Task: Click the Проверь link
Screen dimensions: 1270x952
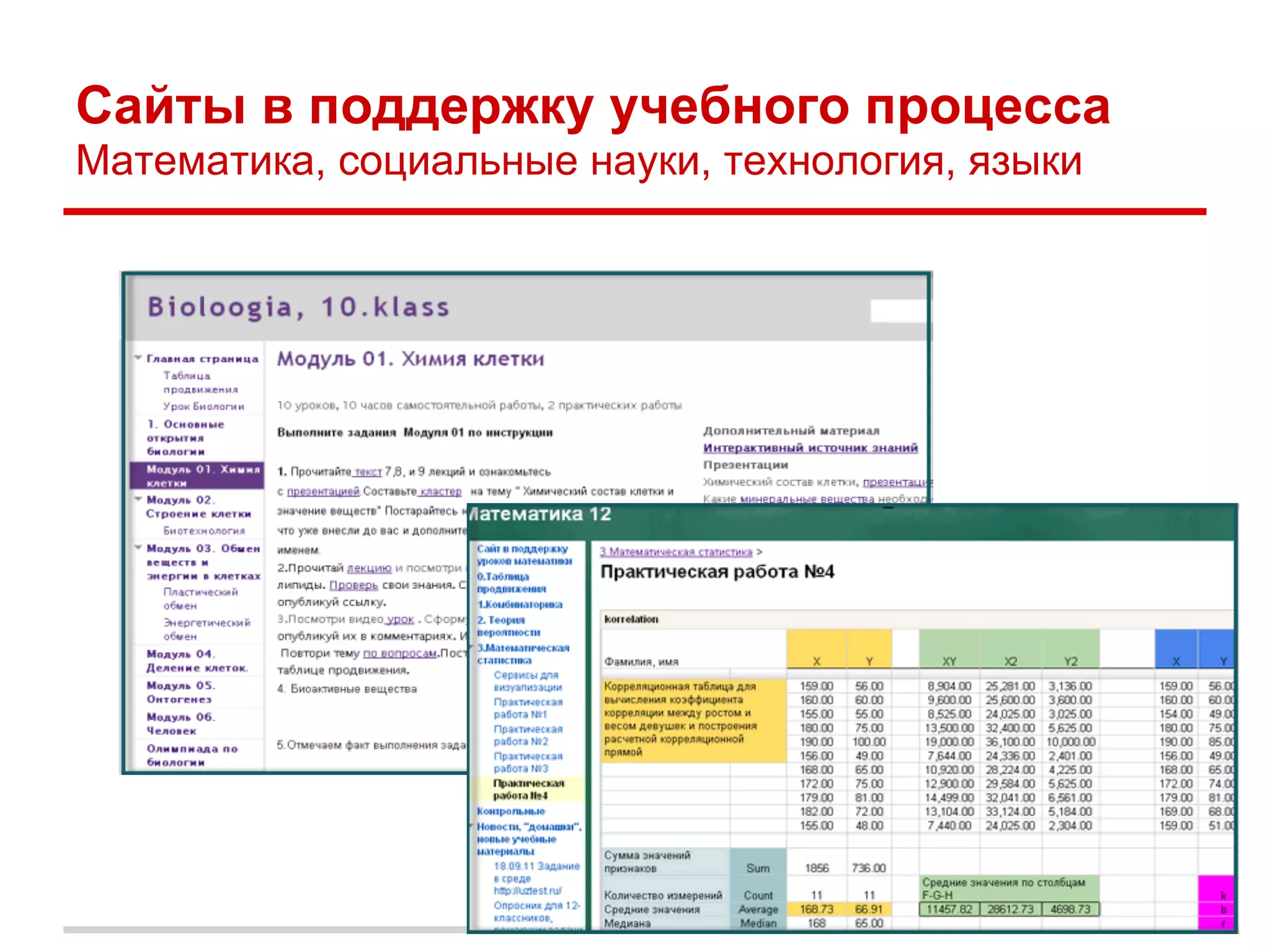Action: pyautogui.click(x=353, y=585)
